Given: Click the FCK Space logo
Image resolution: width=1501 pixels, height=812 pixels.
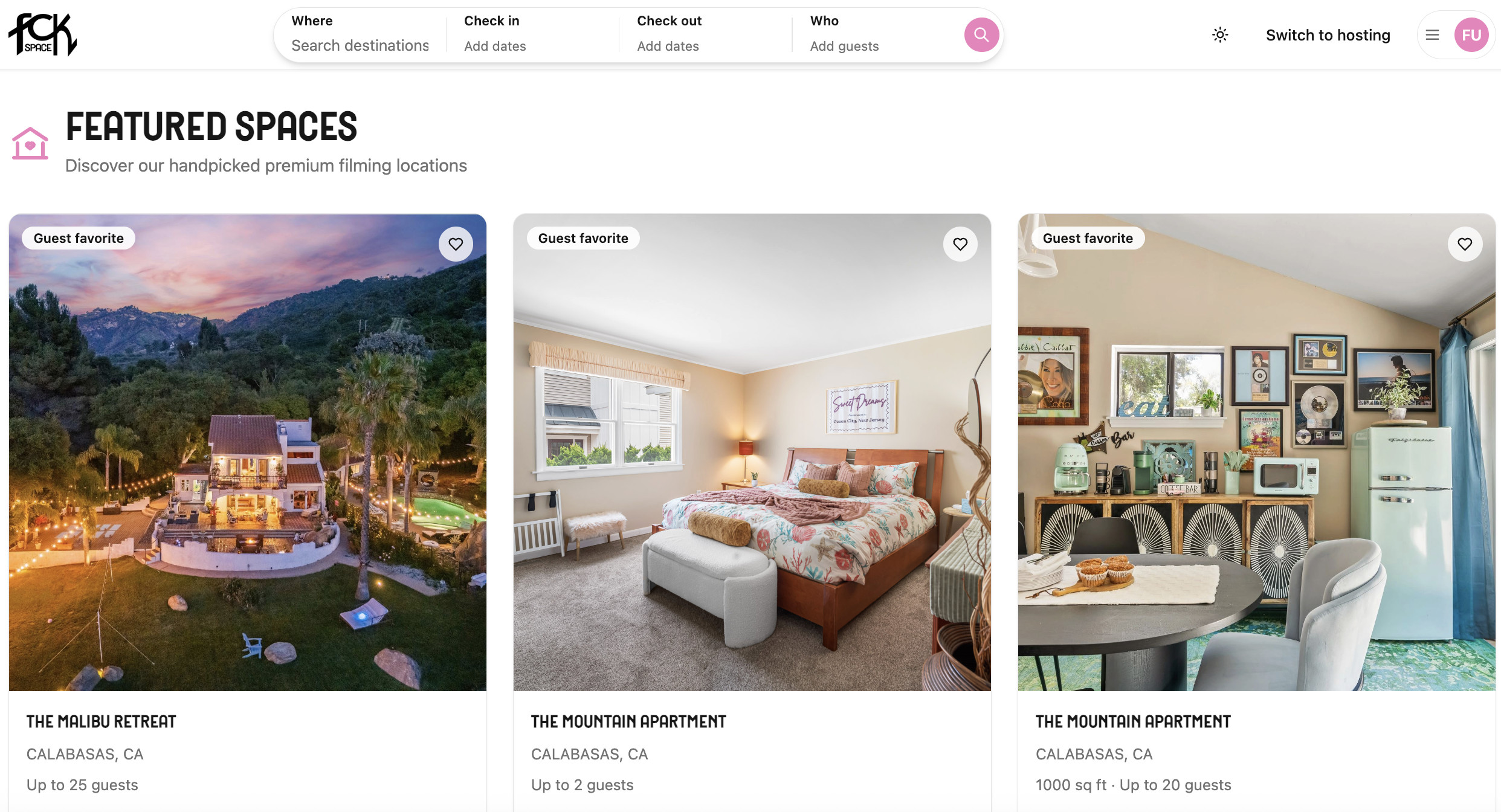Looking at the screenshot, I should click(x=42, y=34).
